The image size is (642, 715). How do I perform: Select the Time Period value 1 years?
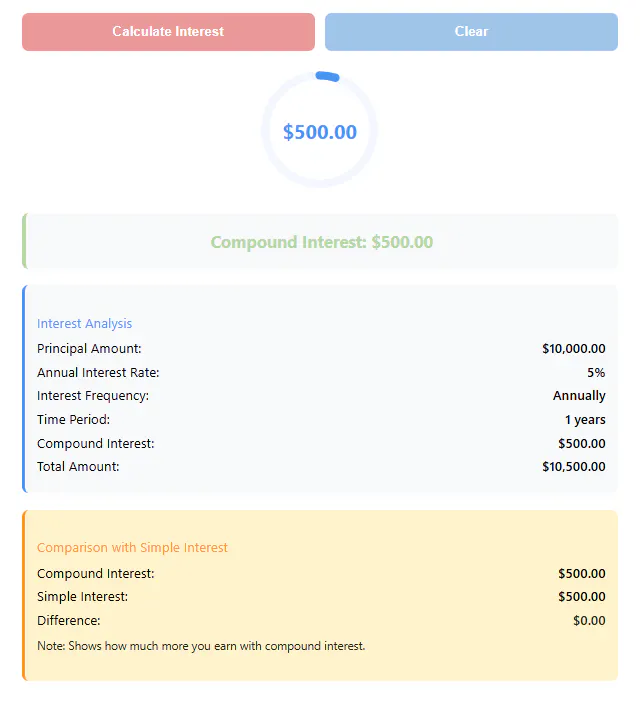pos(585,419)
